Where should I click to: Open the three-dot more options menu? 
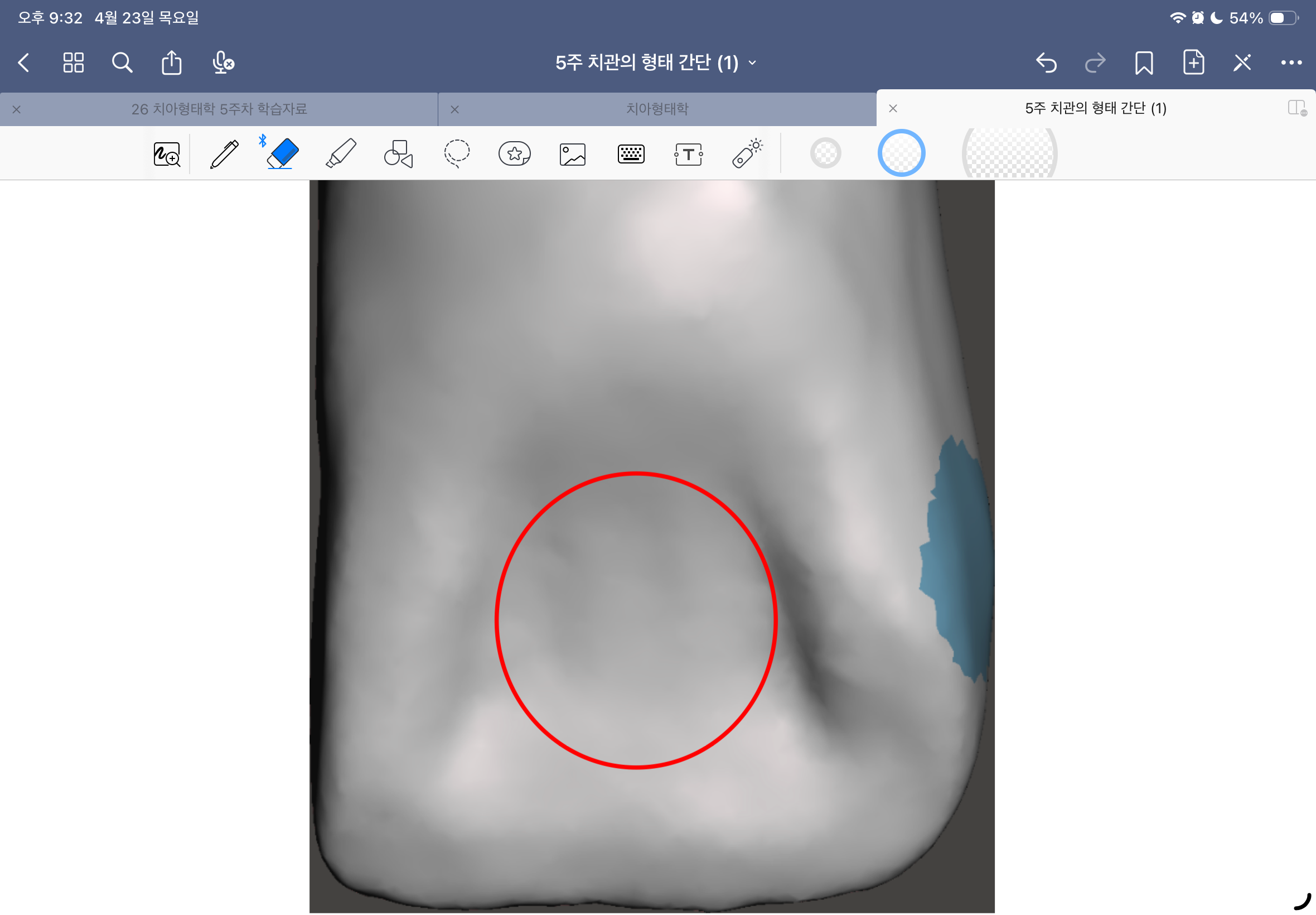[x=1291, y=62]
